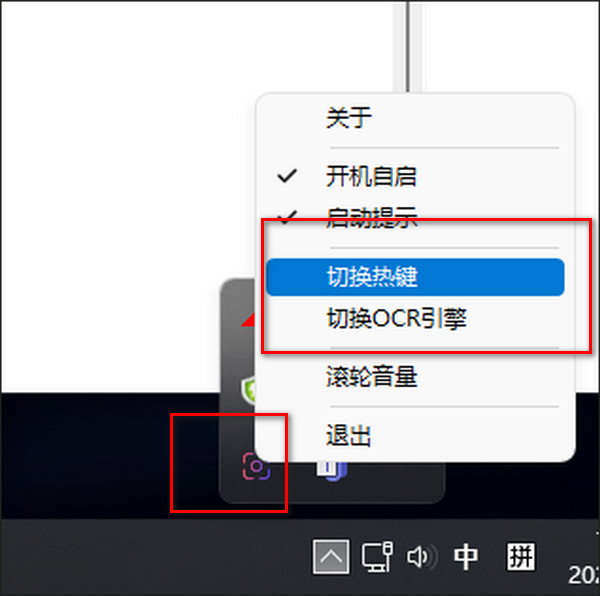
Task: Click the 拼 Pinyin IME icon
Action: (x=520, y=557)
